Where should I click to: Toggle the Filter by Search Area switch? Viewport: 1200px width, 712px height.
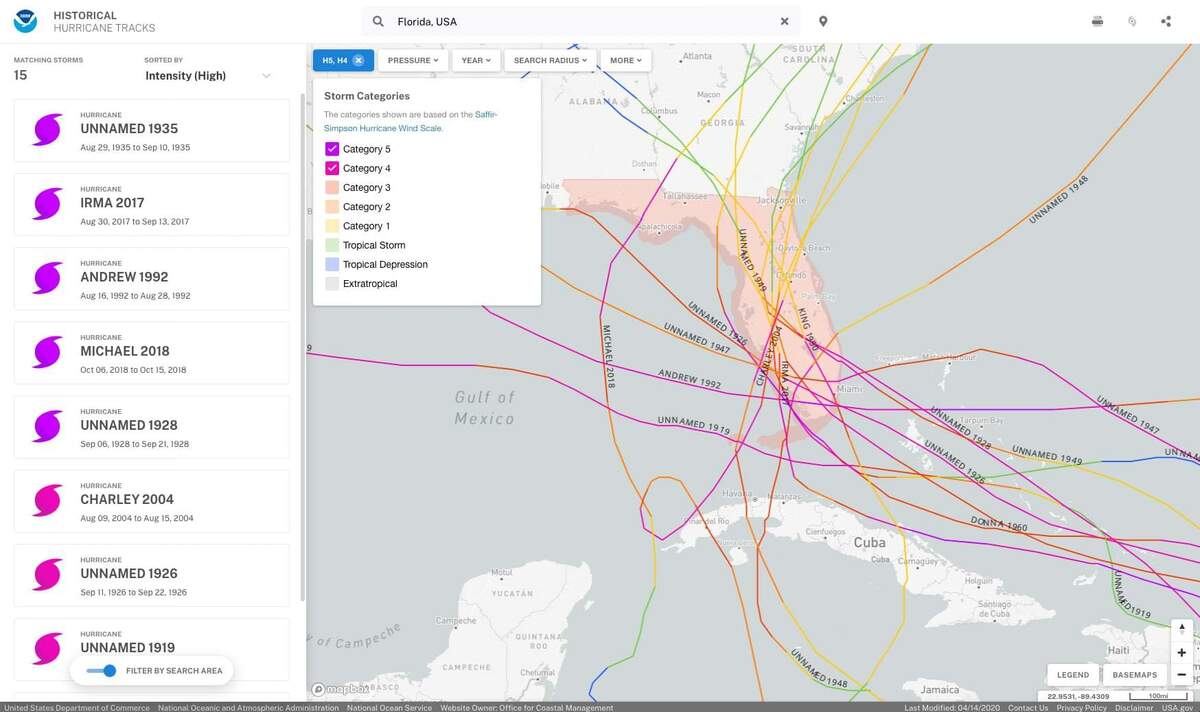pos(102,671)
